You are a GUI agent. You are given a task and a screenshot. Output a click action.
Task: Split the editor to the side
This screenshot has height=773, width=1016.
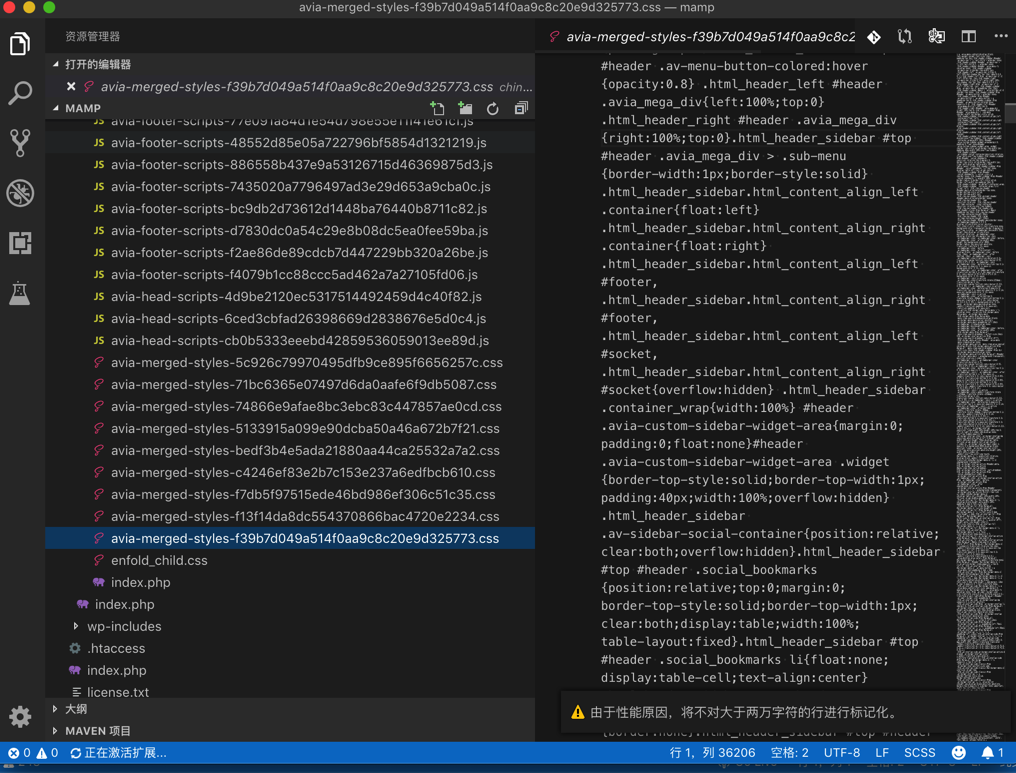tap(968, 37)
